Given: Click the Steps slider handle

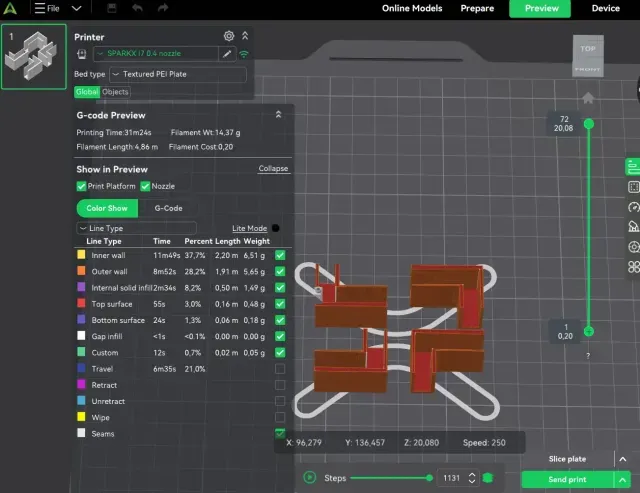Looking at the screenshot, I should coord(429,478).
